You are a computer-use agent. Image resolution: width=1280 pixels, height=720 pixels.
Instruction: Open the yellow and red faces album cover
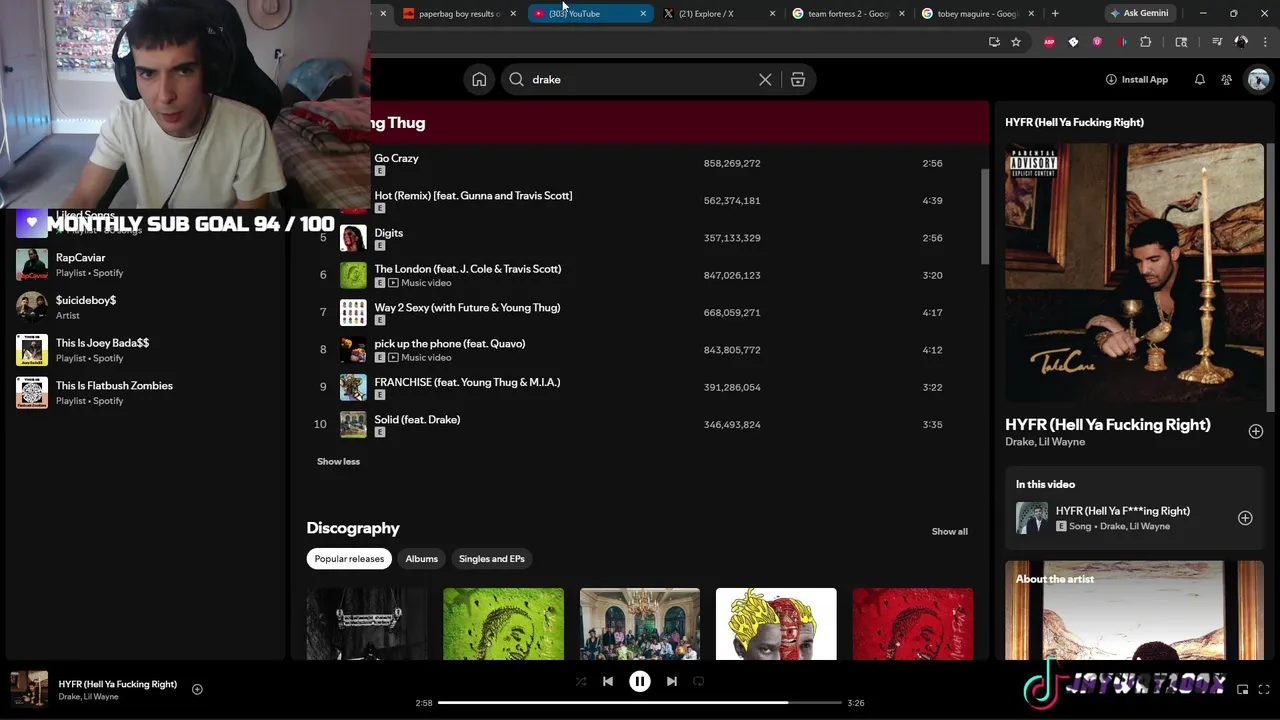click(776, 624)
